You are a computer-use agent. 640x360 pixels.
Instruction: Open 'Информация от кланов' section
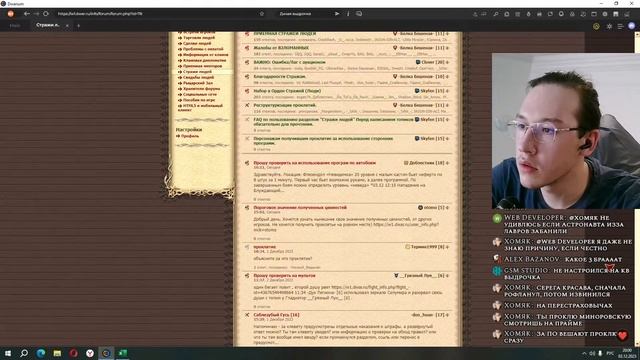[x=205, y=55]
